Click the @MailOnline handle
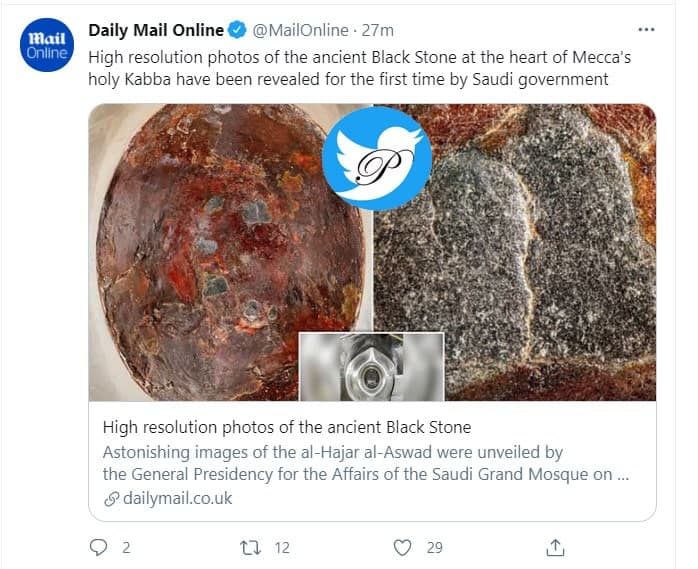 point(303,31)
